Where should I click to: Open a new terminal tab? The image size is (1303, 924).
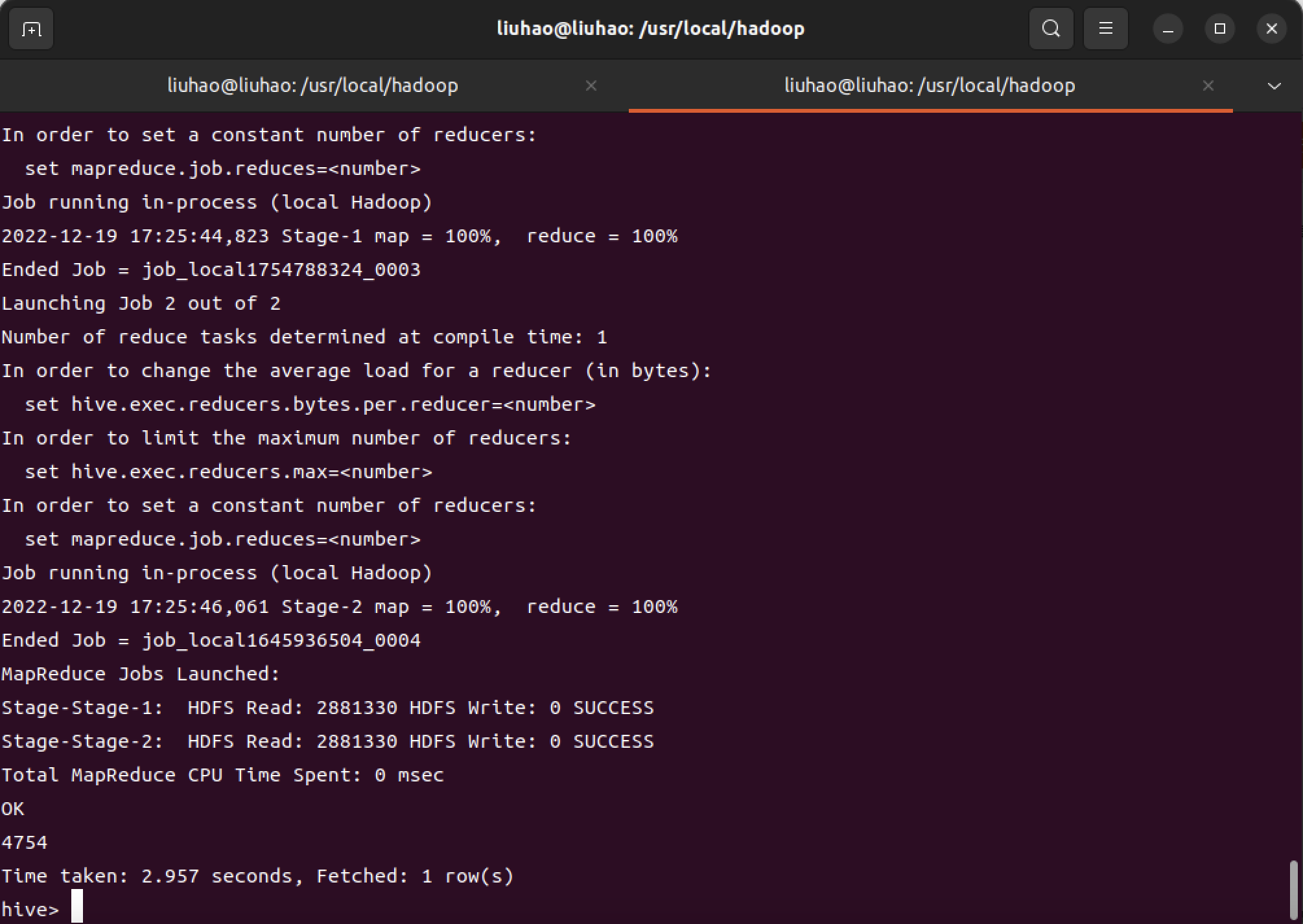[31, 29]
